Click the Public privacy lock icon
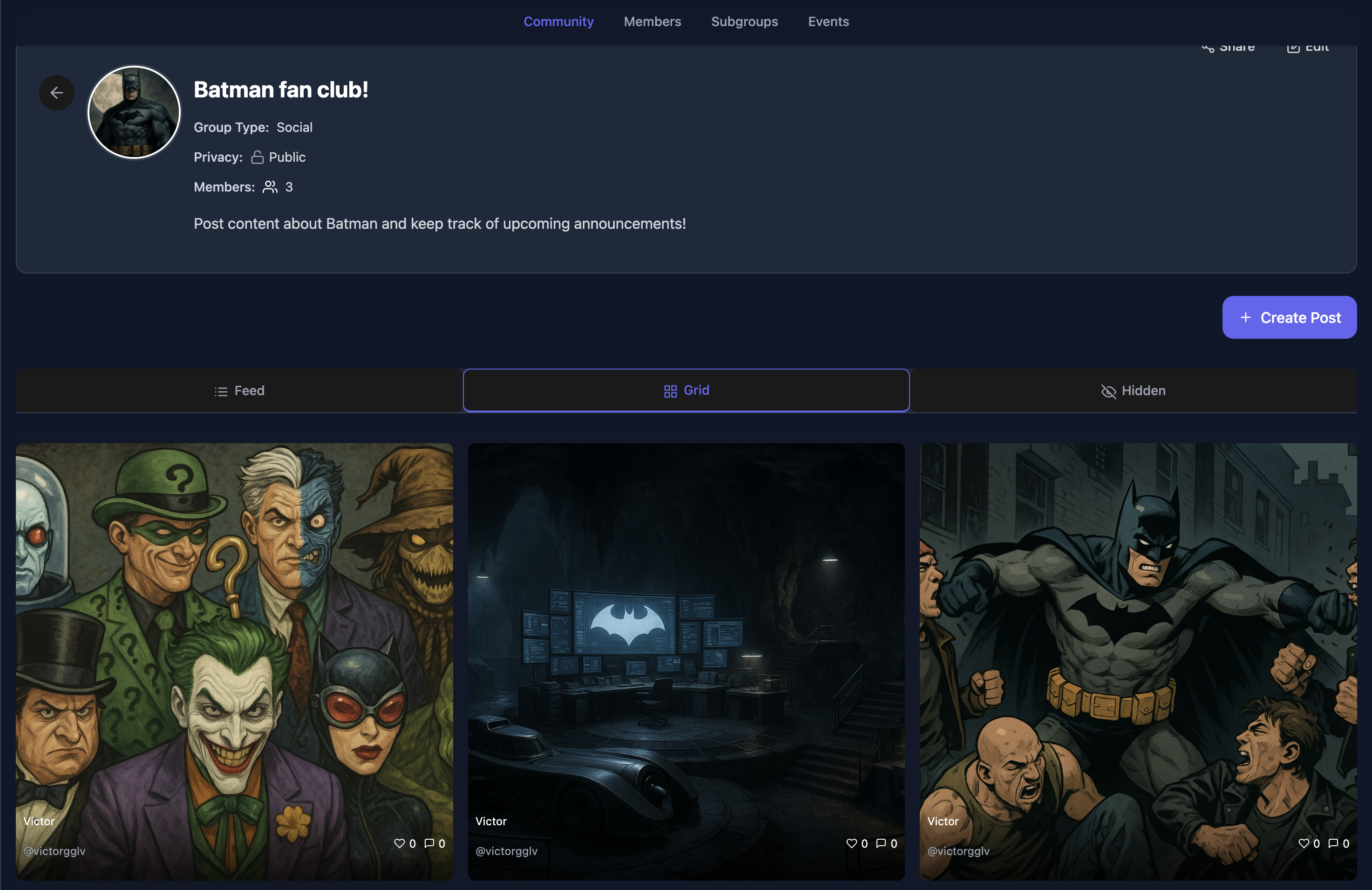 (257, 157)
